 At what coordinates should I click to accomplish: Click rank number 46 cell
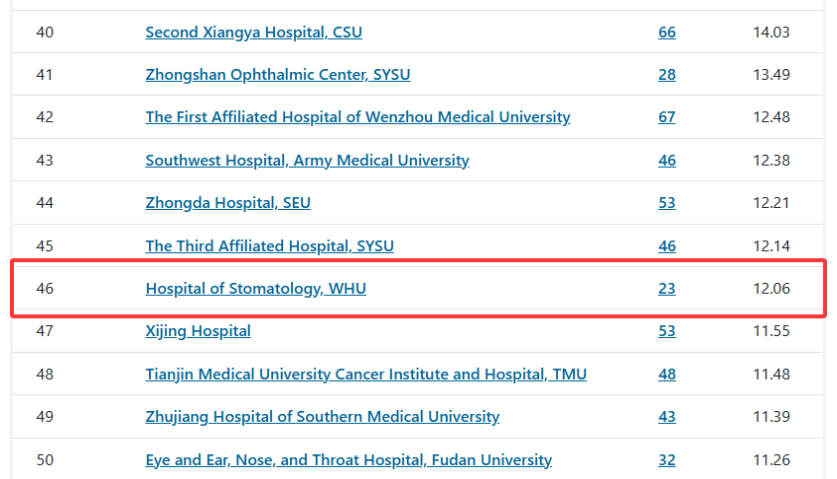coord(45,288)
